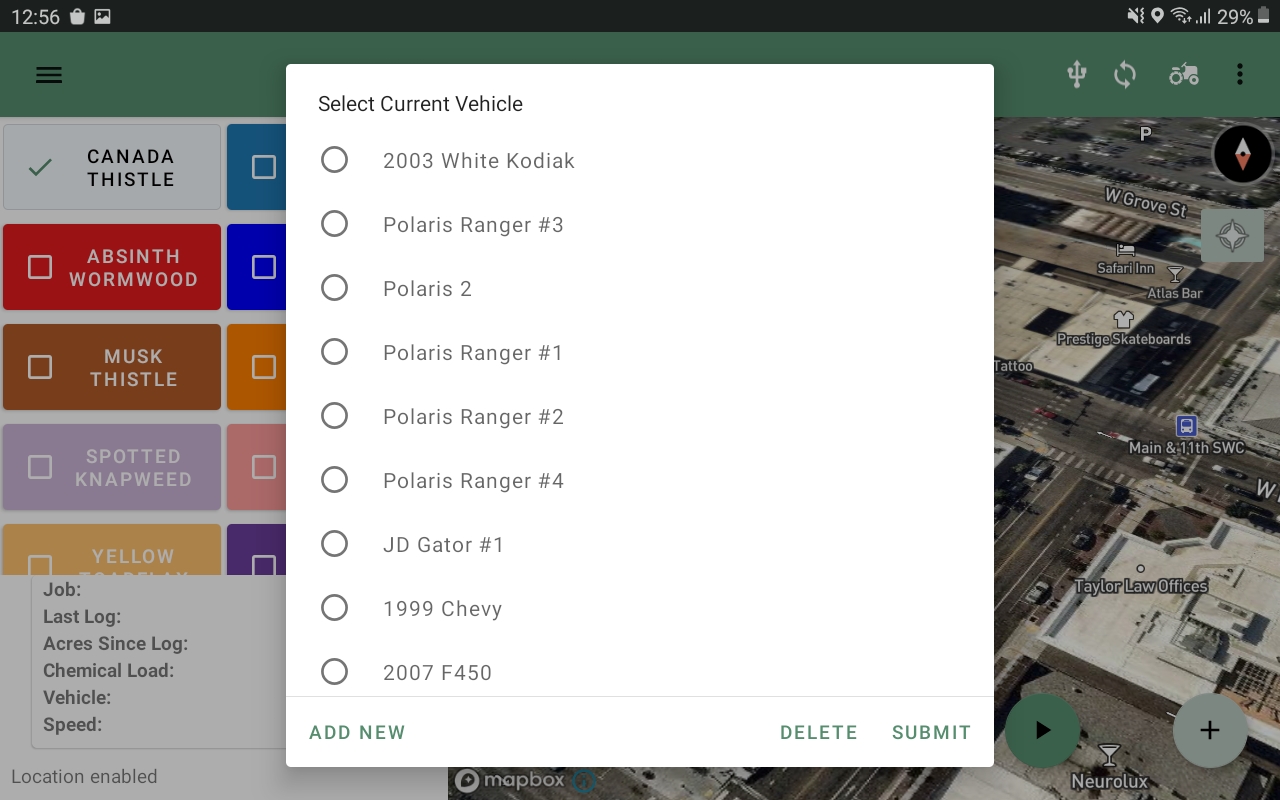
Task: Choose Polaris Ranger #3 vehicle
Action: point(334,224)
